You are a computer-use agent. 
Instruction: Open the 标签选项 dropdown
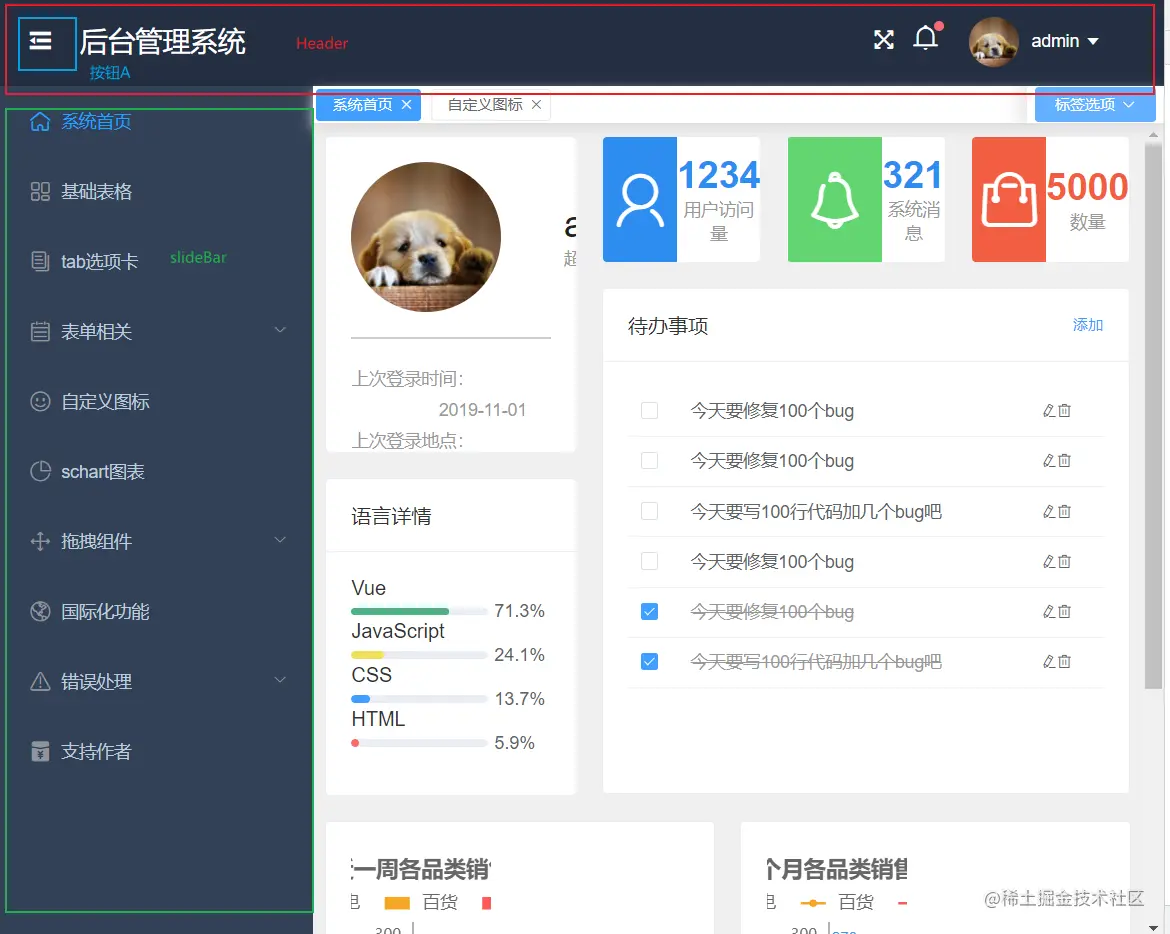coord(1095,104)
